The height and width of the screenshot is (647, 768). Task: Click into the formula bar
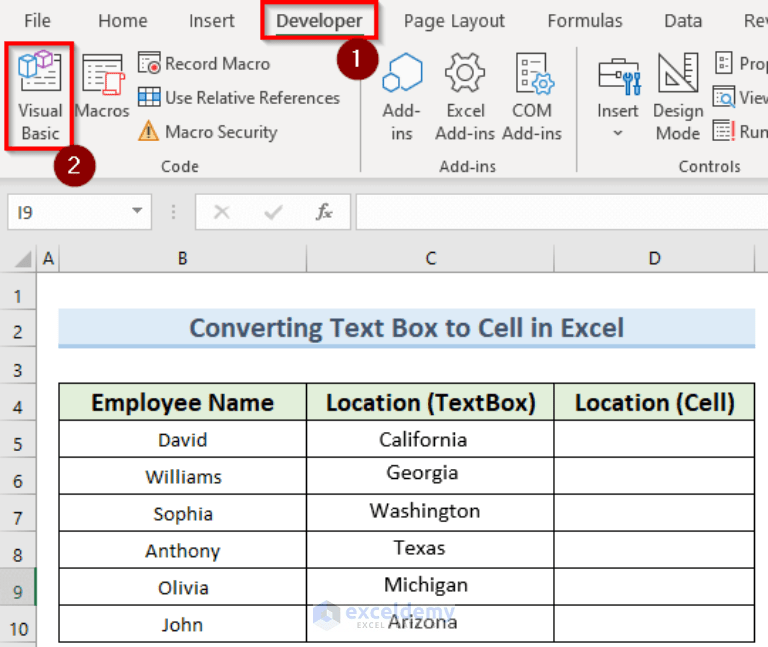[x=562, y=212]
